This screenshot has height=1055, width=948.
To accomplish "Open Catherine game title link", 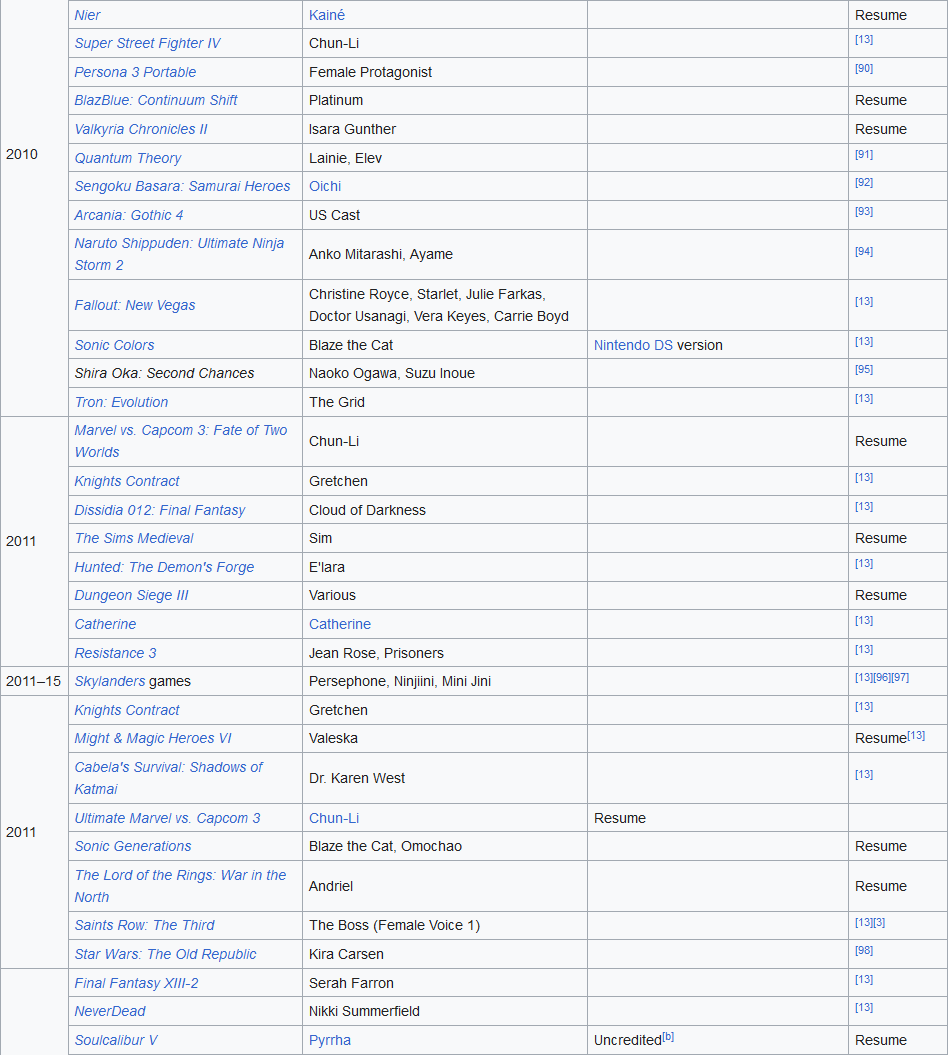I will pyautogui.click(x=105, y=624).
